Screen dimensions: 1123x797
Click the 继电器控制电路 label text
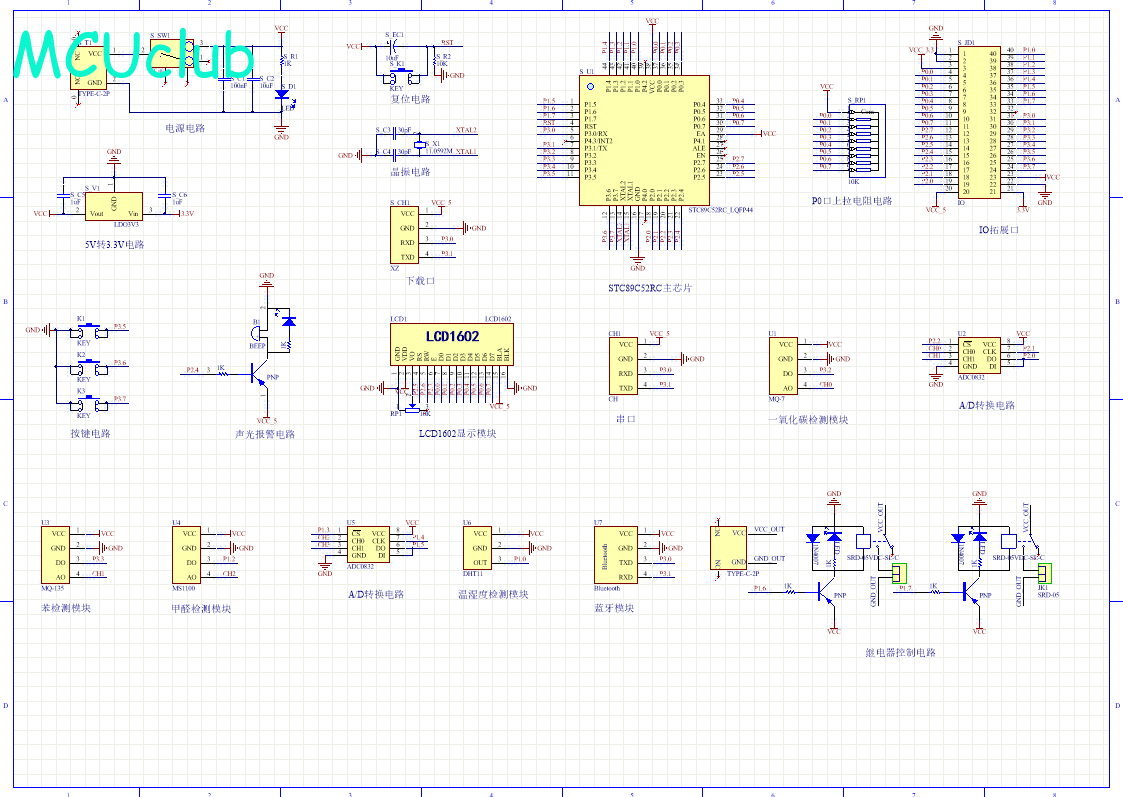tap(900, 653)
